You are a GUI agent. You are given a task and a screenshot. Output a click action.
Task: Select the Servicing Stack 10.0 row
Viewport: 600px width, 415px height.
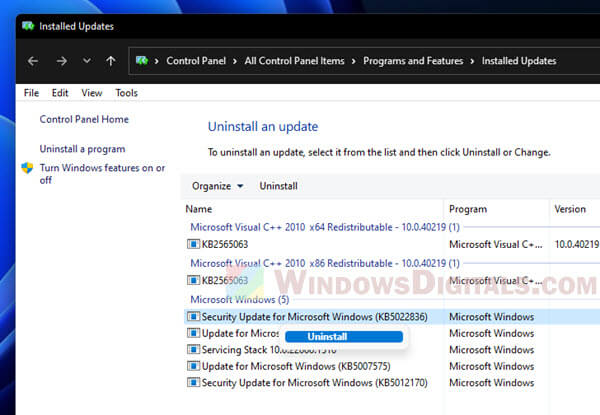point(269,350)
